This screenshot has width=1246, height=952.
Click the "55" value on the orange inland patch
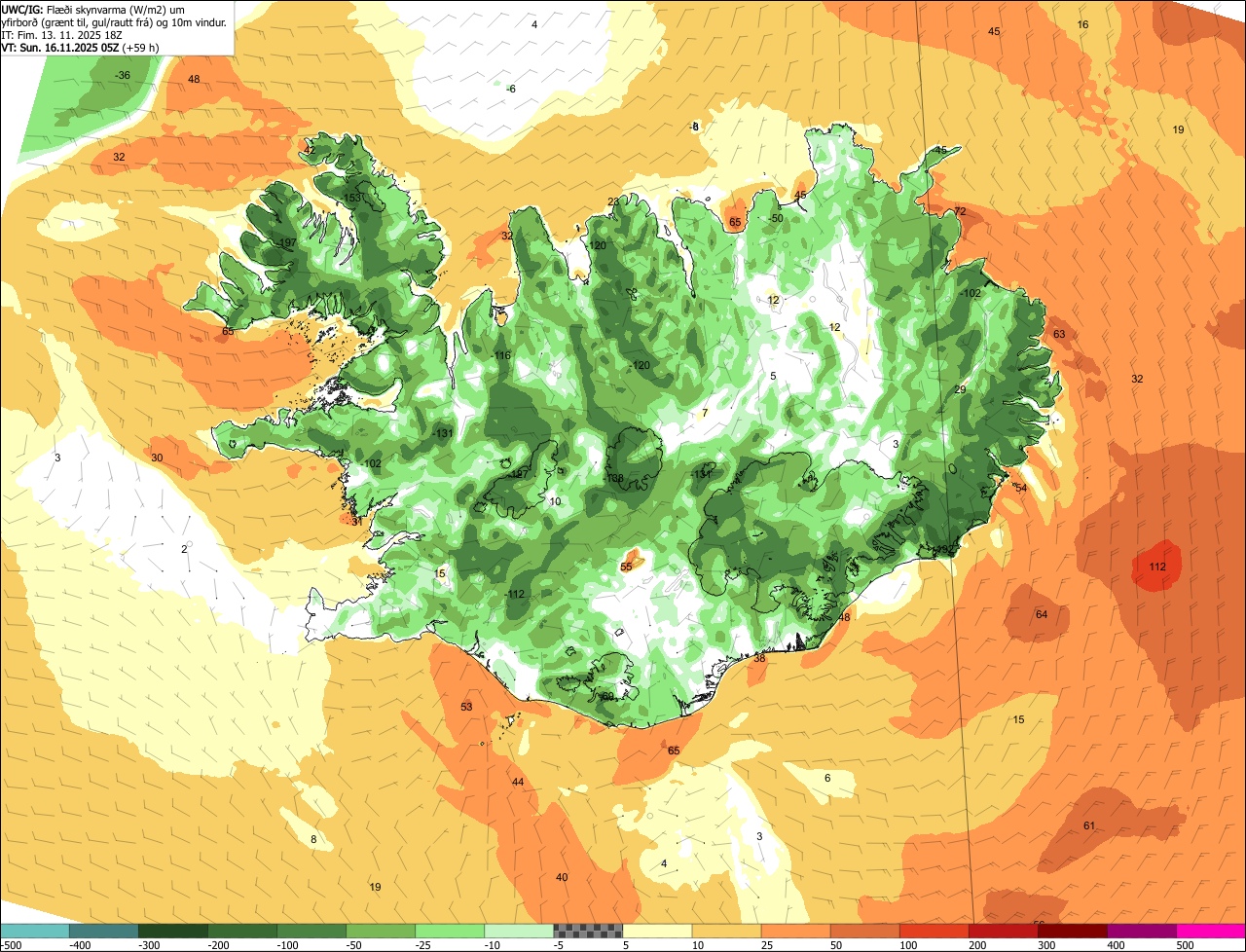click(627, 567)
